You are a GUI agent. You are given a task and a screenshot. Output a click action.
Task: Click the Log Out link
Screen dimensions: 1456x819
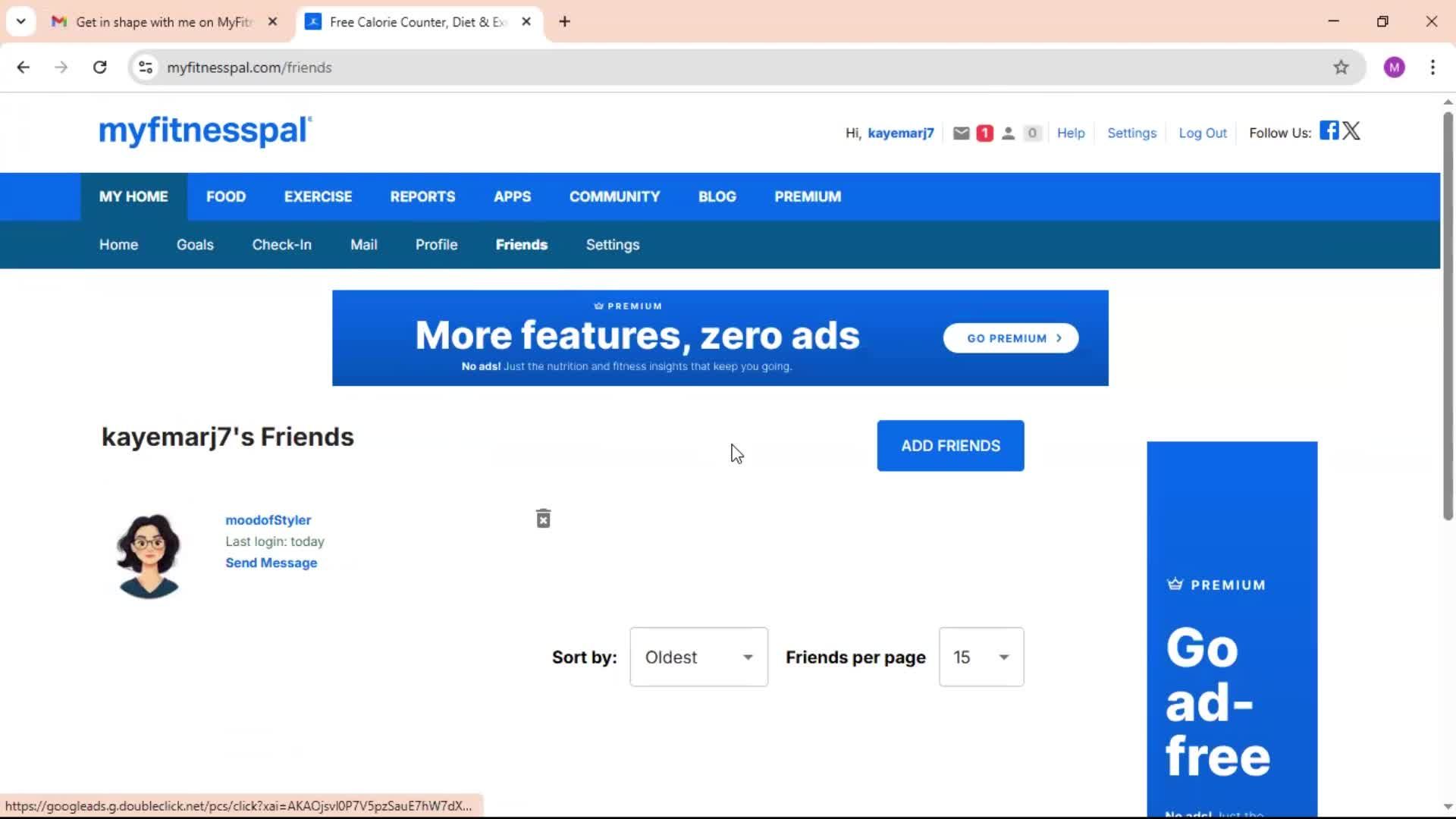1202,133
